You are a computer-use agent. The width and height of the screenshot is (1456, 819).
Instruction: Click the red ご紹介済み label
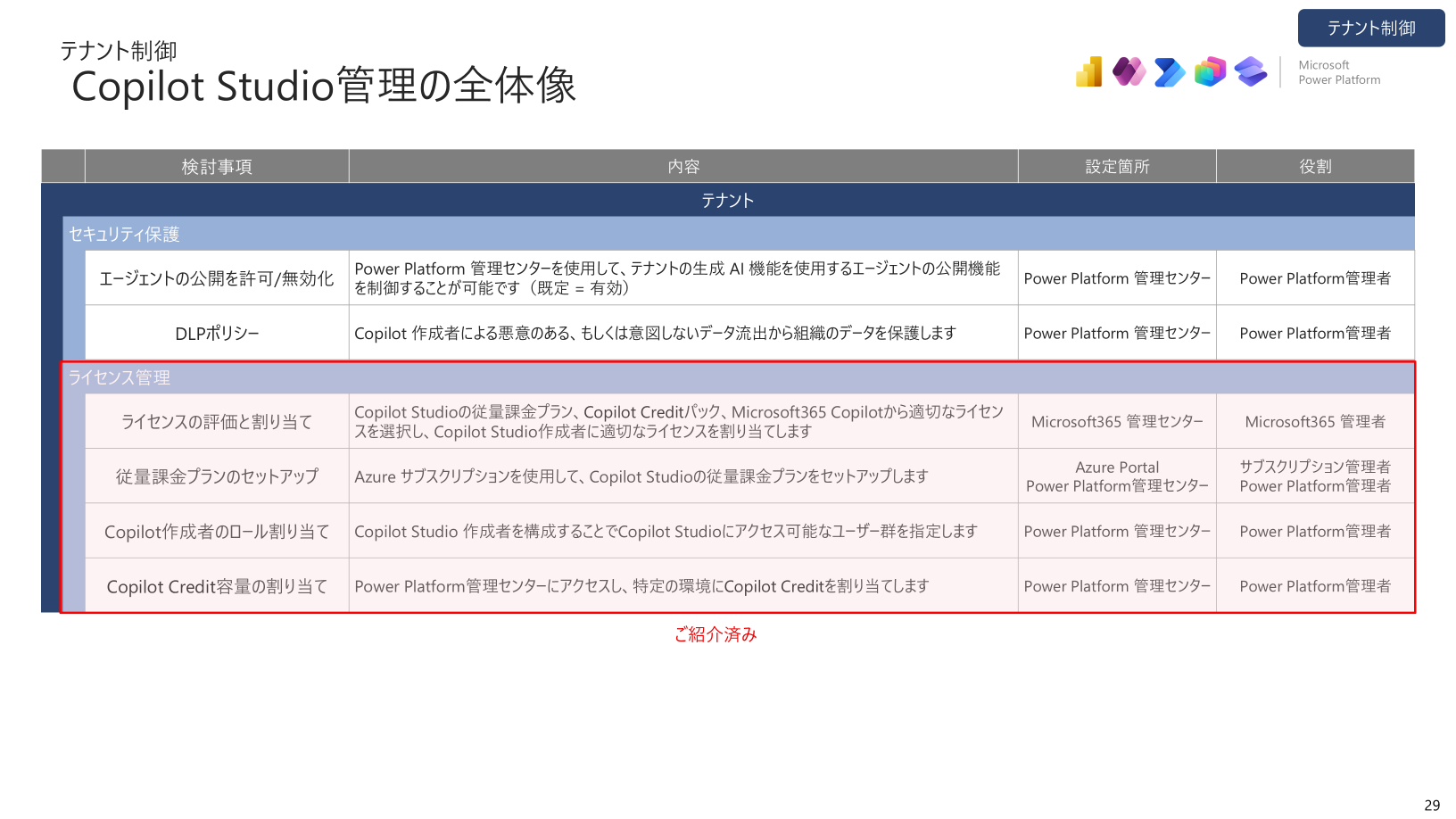pyautogui.click(x=716, y=634)
